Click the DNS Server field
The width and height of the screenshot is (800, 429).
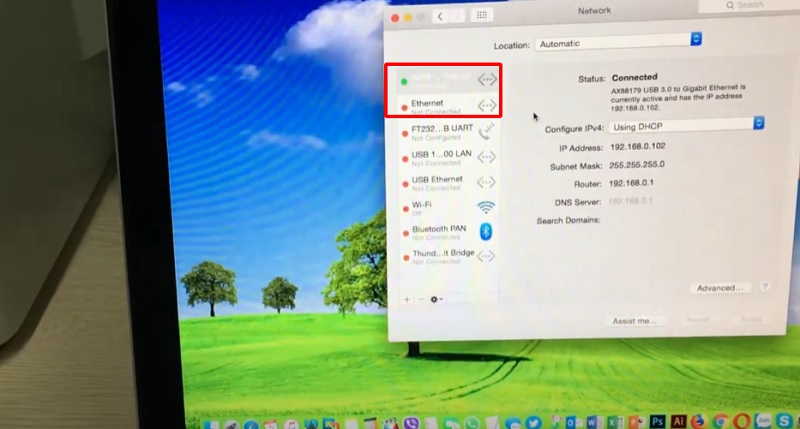point(631,201)
